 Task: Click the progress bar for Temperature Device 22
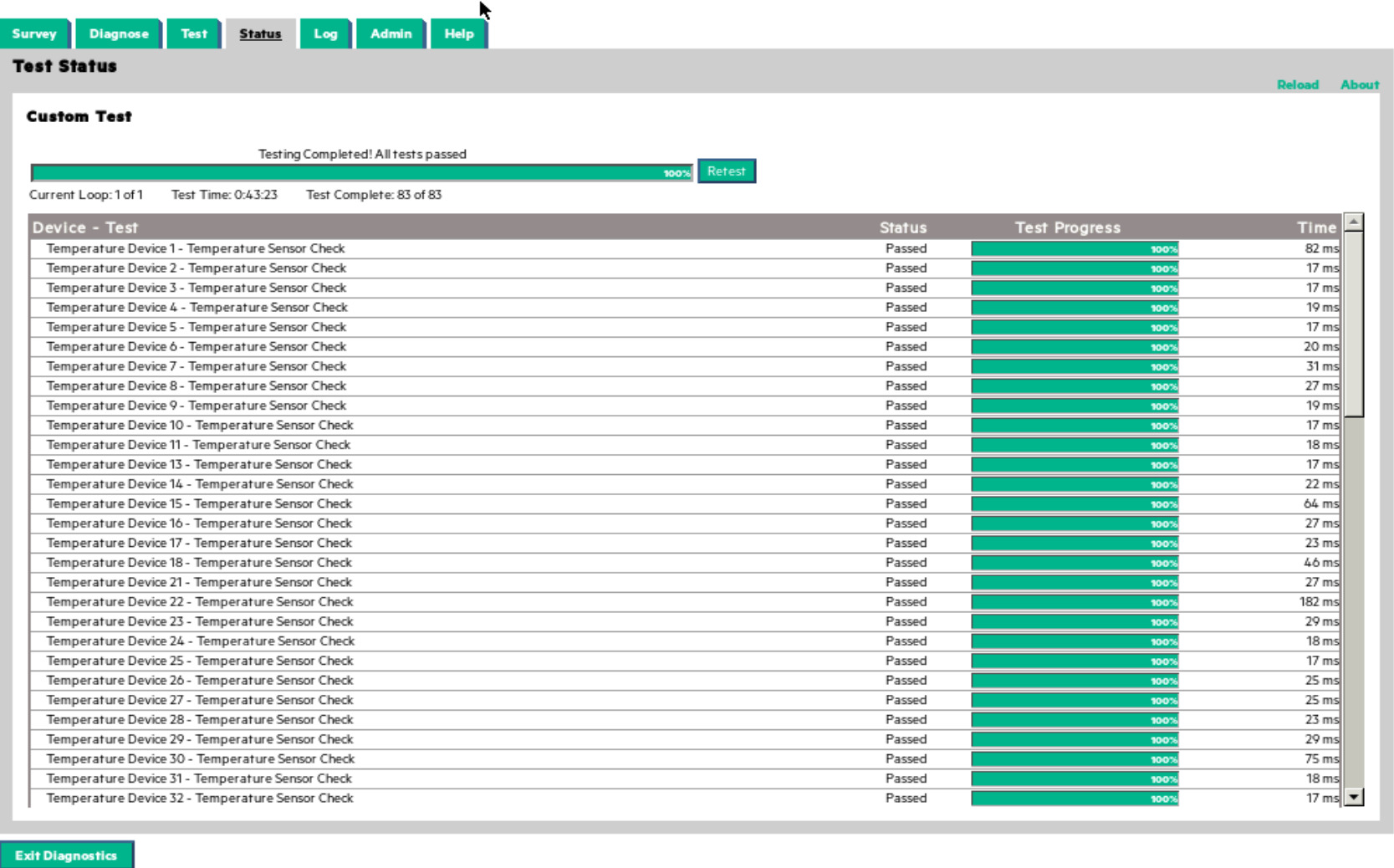1075,602
